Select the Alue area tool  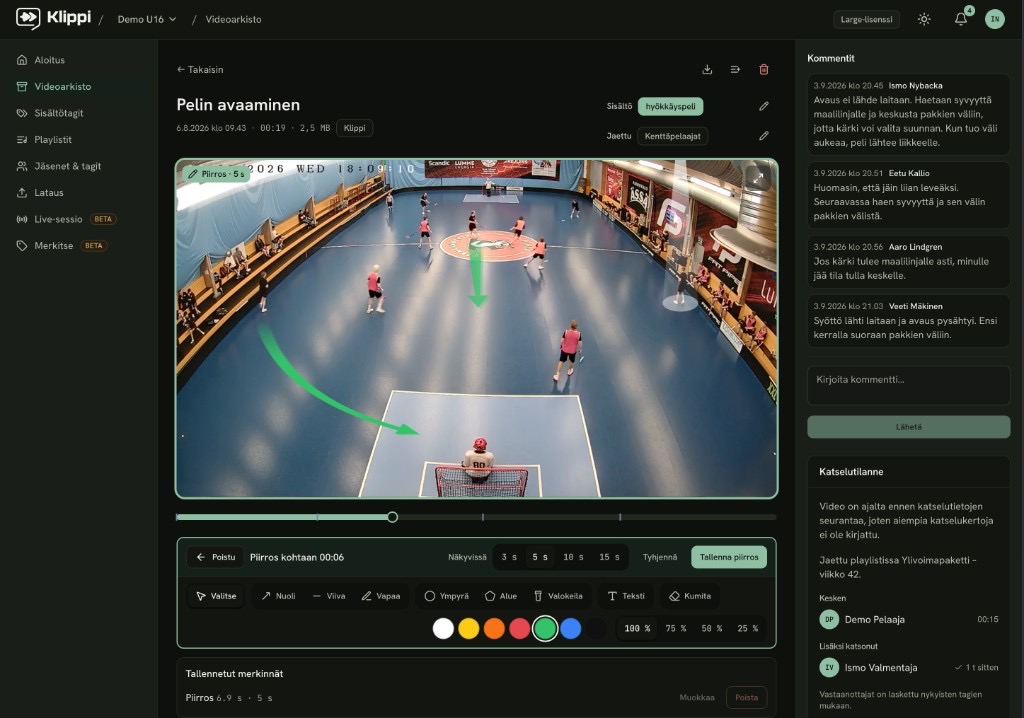[x=501, y=596]
